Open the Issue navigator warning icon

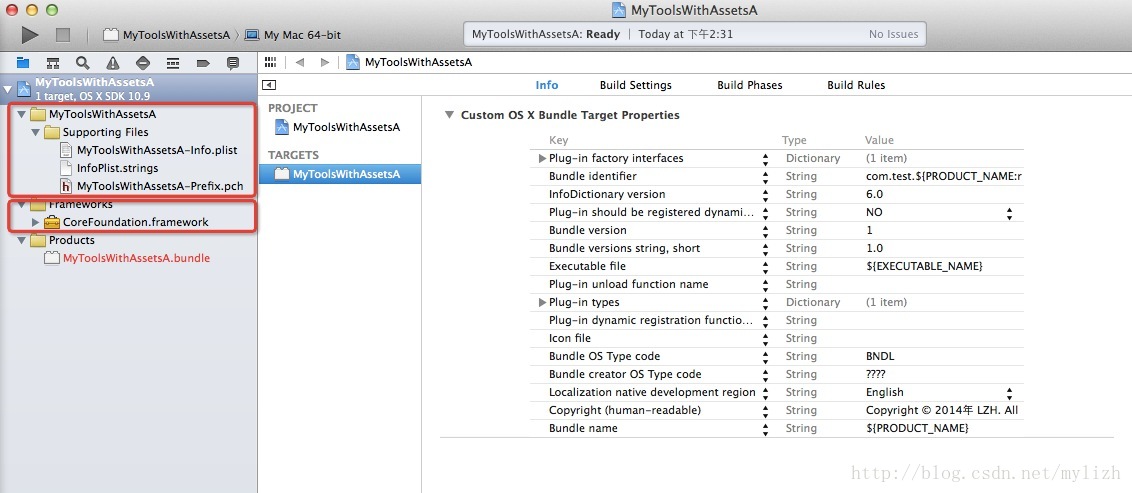(x=113, y=63)
